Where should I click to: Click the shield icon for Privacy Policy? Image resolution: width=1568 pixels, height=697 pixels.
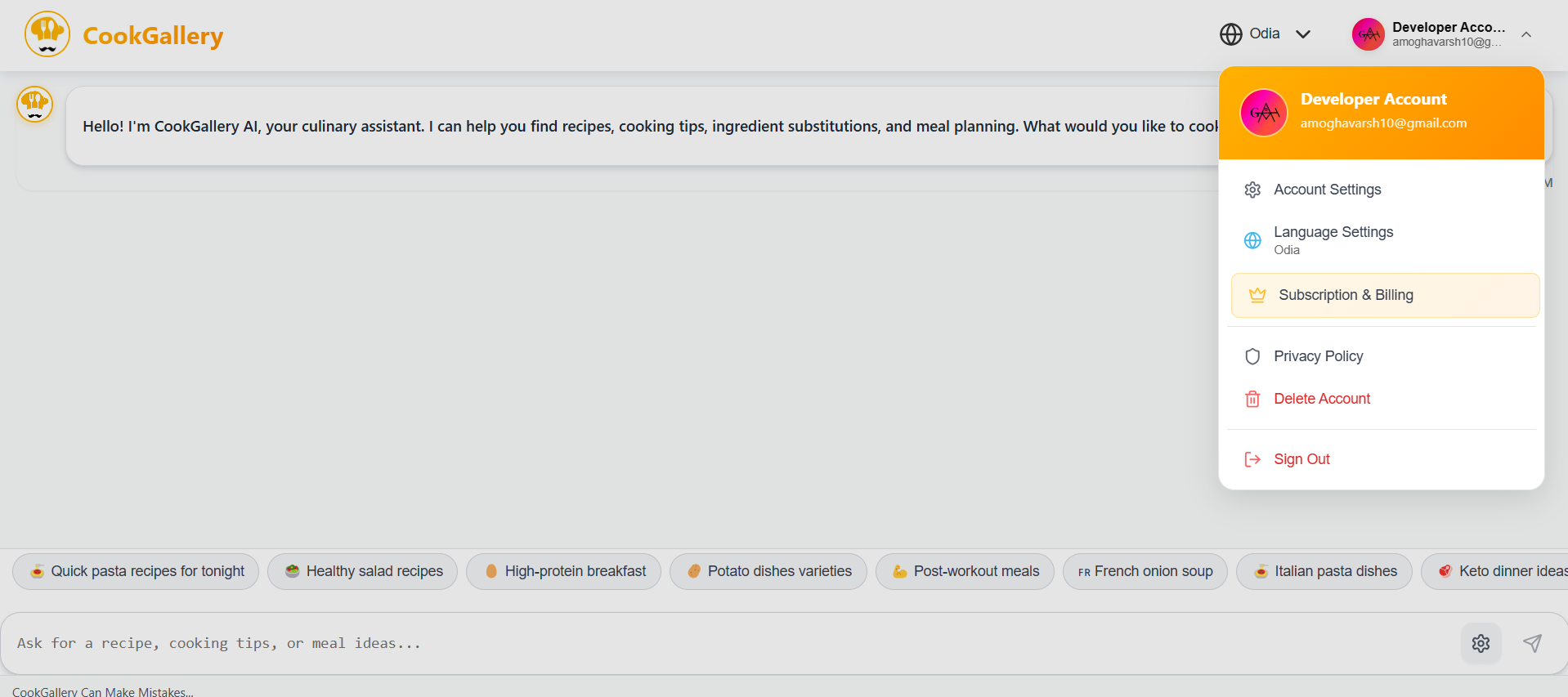(x=1252, y=355)
